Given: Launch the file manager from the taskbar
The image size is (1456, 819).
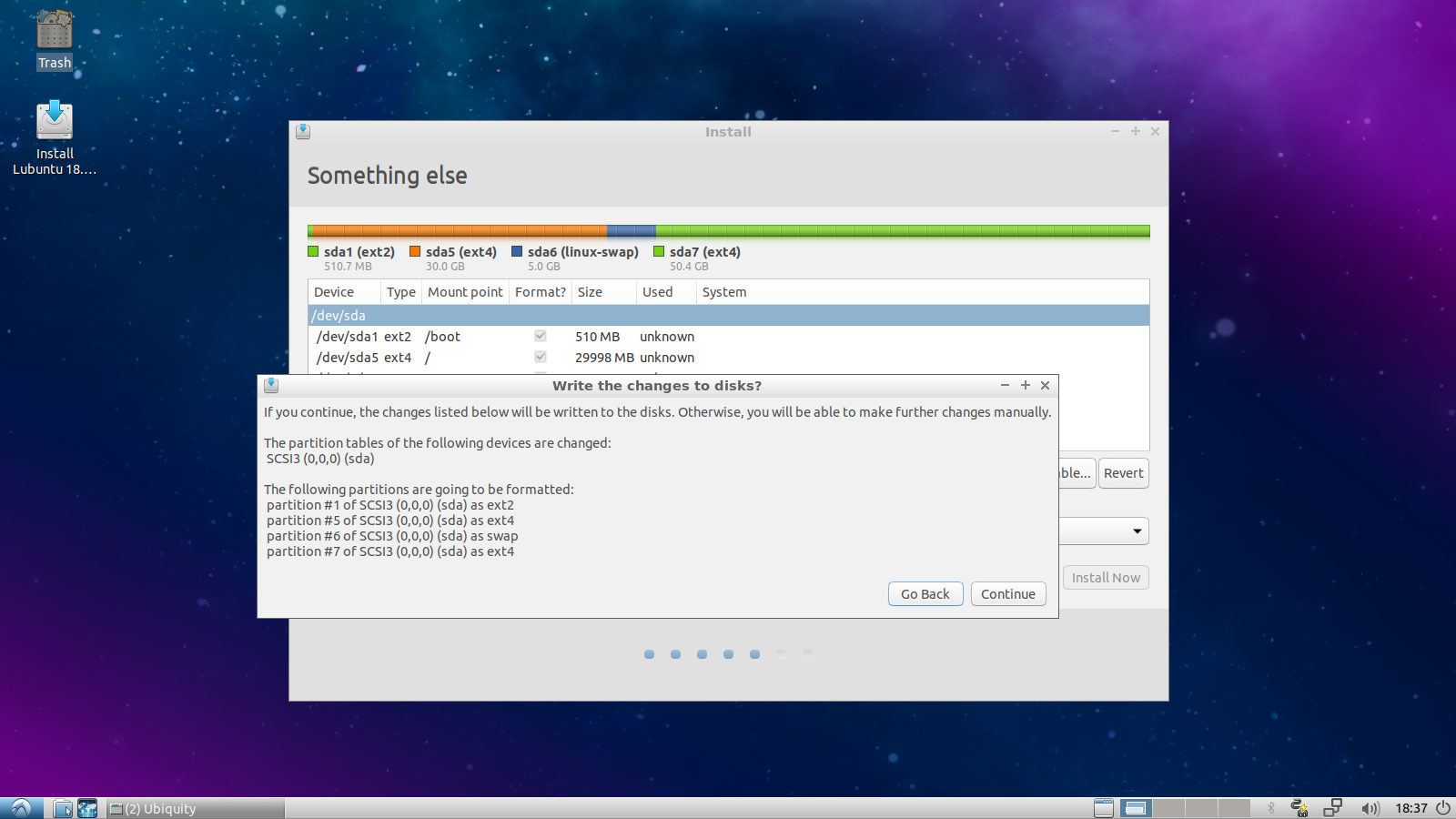Looking at the screenshot, I should click(x=63, y=808).
